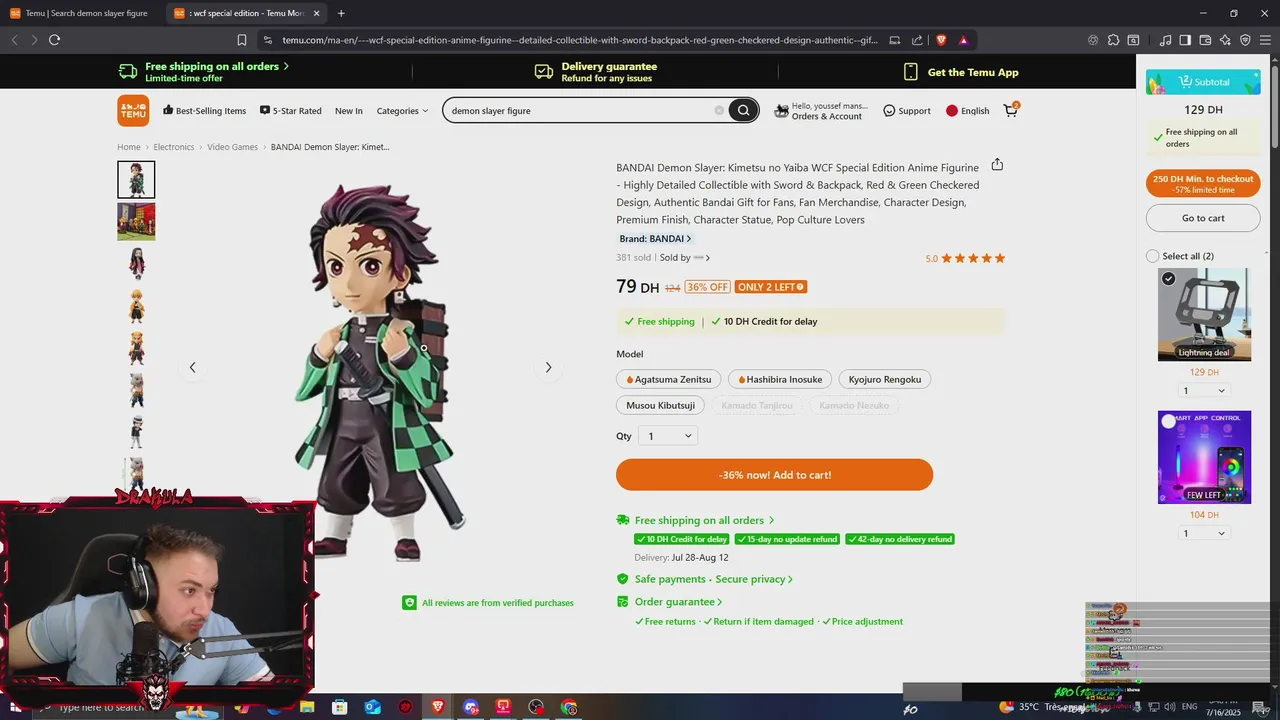Screen dimensions: 1280x720
Task: Open the Support menu
Action: tap(906, 111)
